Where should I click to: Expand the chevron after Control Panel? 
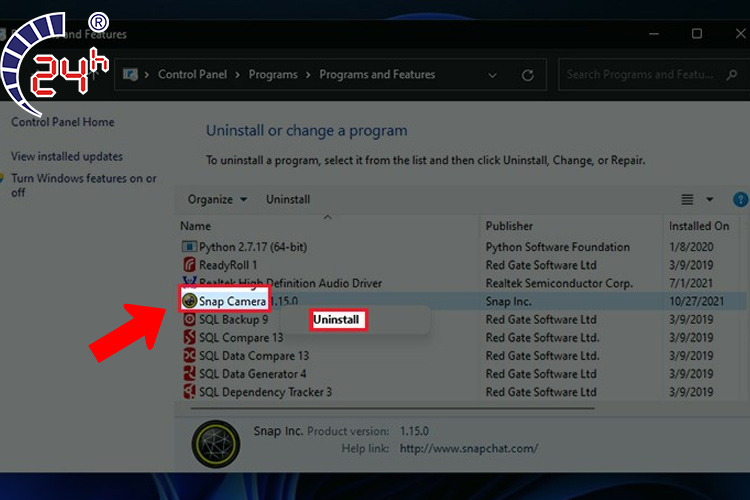pos(237,75)
